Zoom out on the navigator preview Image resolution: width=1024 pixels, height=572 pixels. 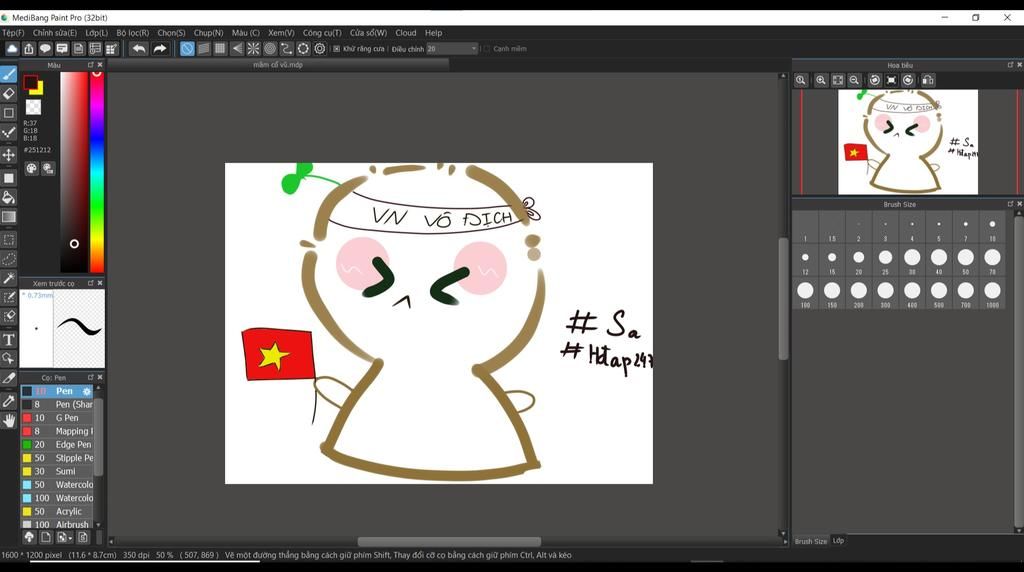pyautogui.click(x=854, y=80)
